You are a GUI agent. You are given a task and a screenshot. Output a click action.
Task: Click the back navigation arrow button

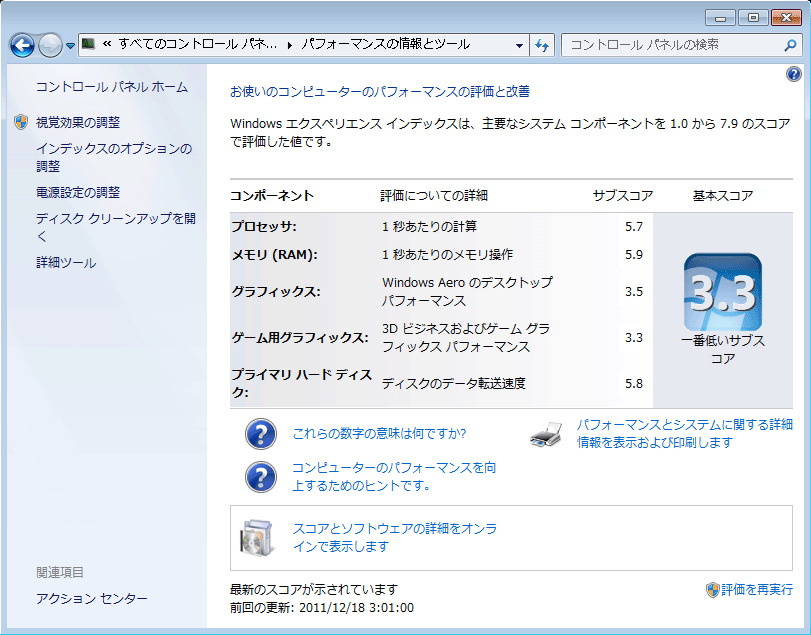click(22, 45)
